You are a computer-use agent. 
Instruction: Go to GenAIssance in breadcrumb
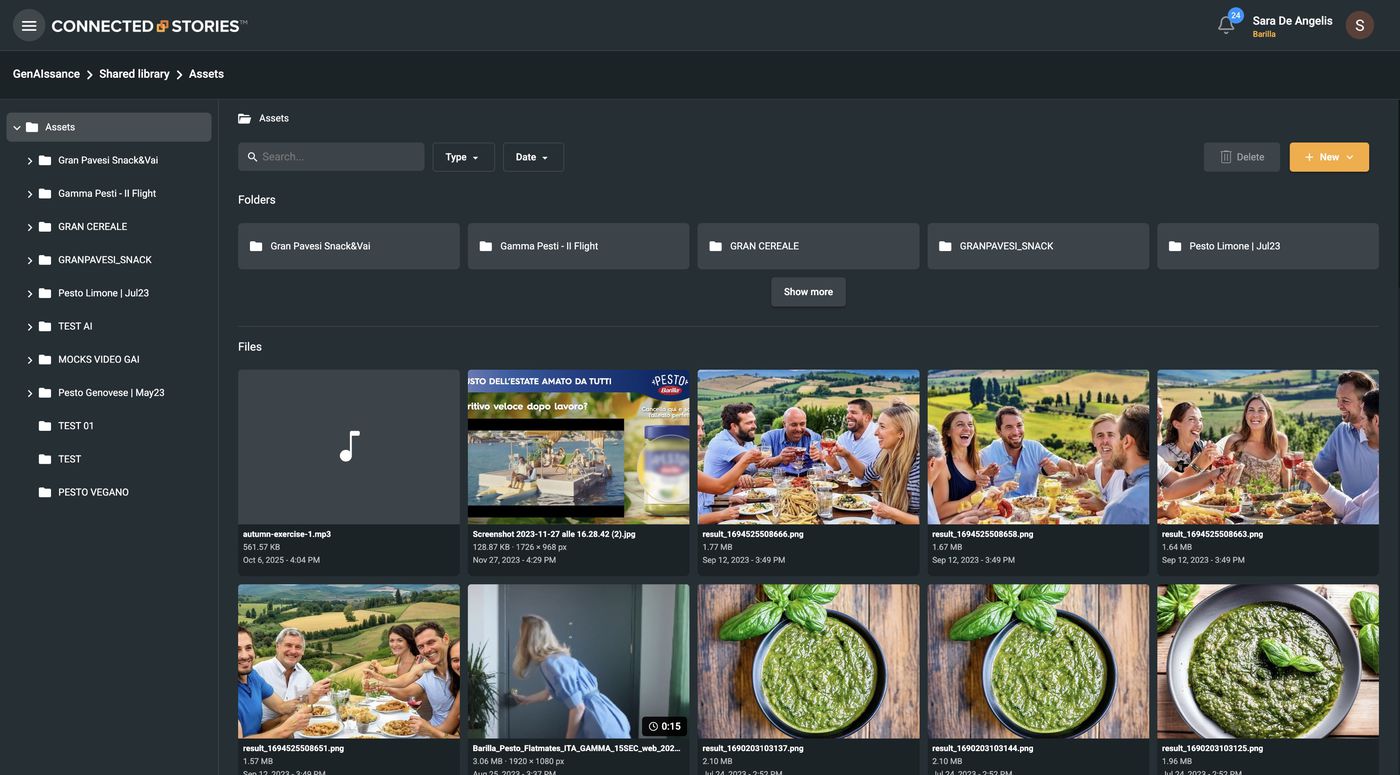46,74
